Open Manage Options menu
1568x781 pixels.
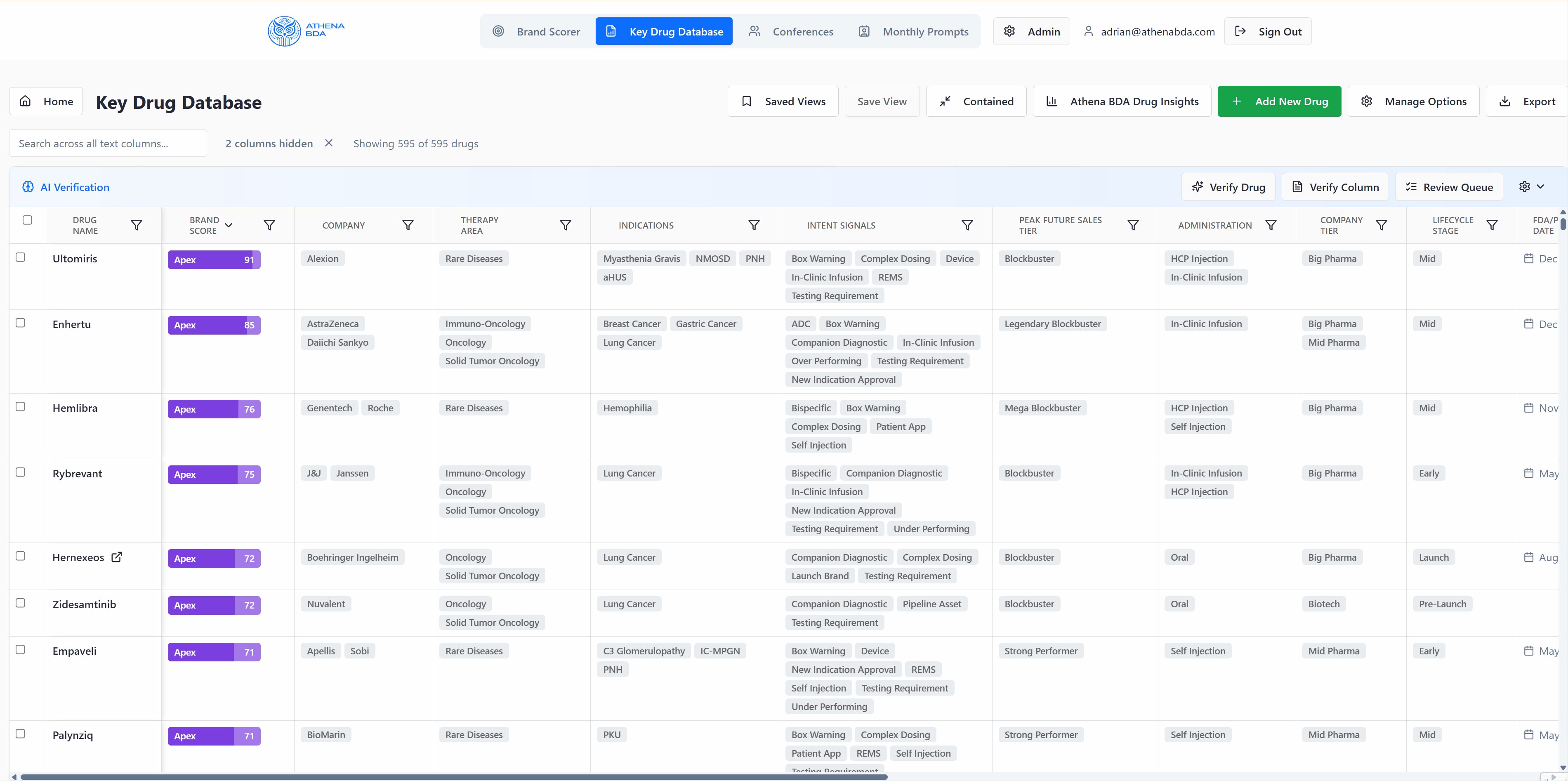[1413, 101]
